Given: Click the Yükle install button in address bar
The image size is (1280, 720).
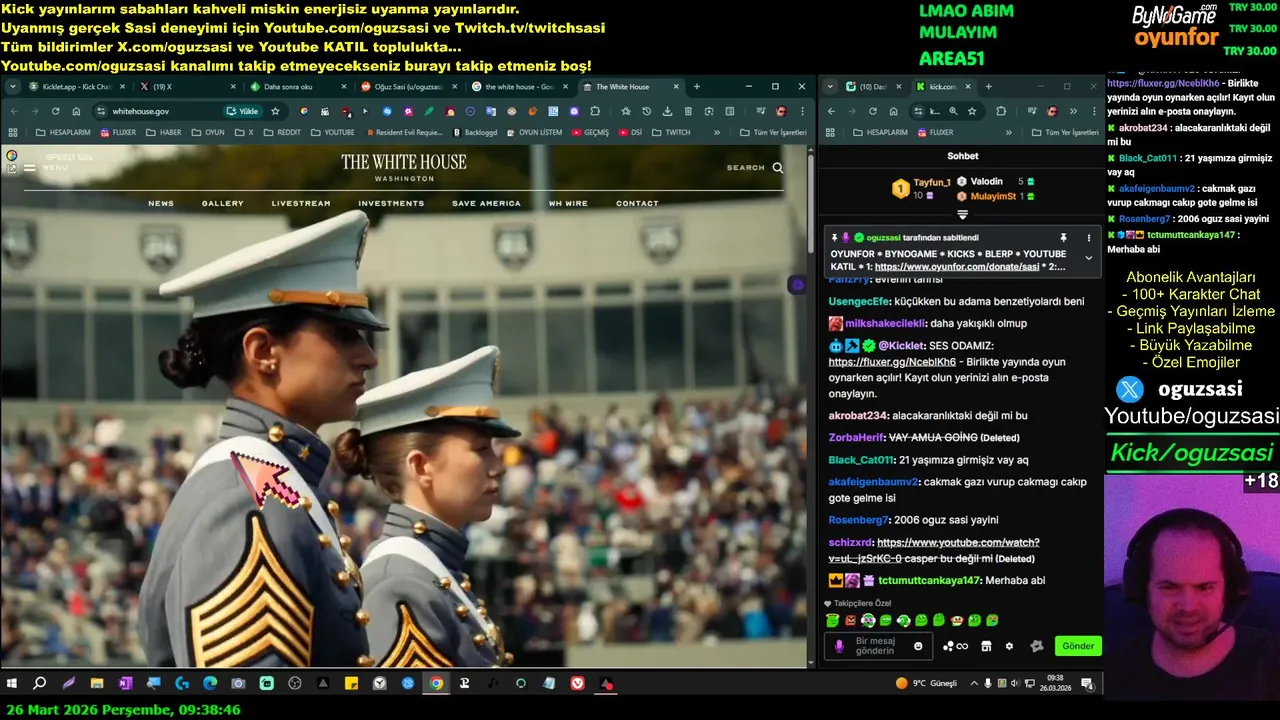Looking at the screenshot, I should 245,111.
